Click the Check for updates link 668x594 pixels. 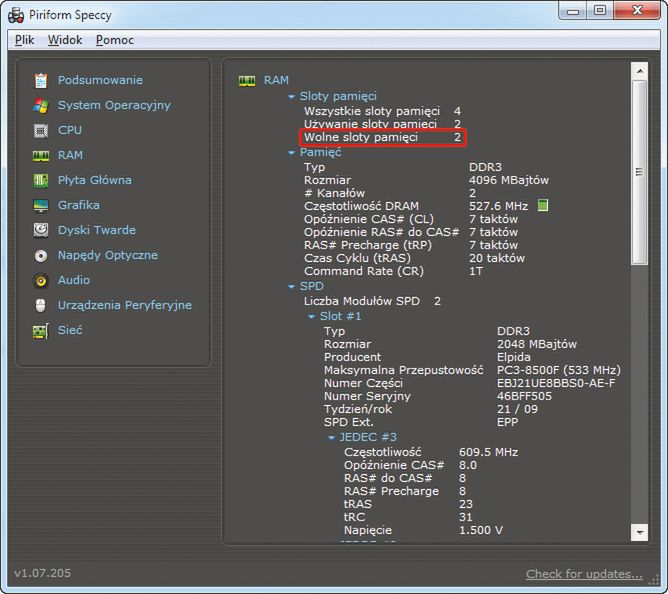[x=584, y=574]
